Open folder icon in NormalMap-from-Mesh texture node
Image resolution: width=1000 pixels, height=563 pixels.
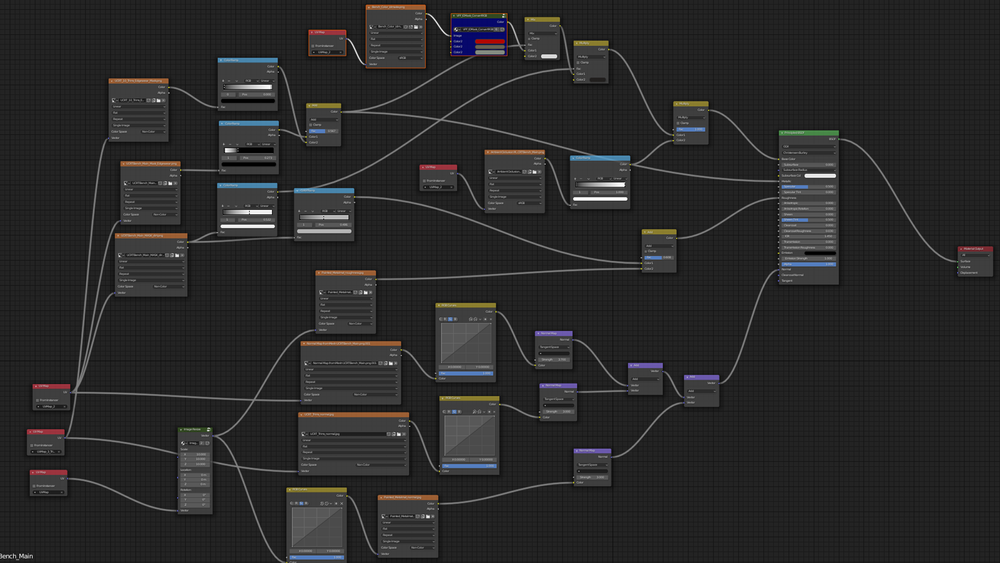pyautogui.click(x=390, y=363)
